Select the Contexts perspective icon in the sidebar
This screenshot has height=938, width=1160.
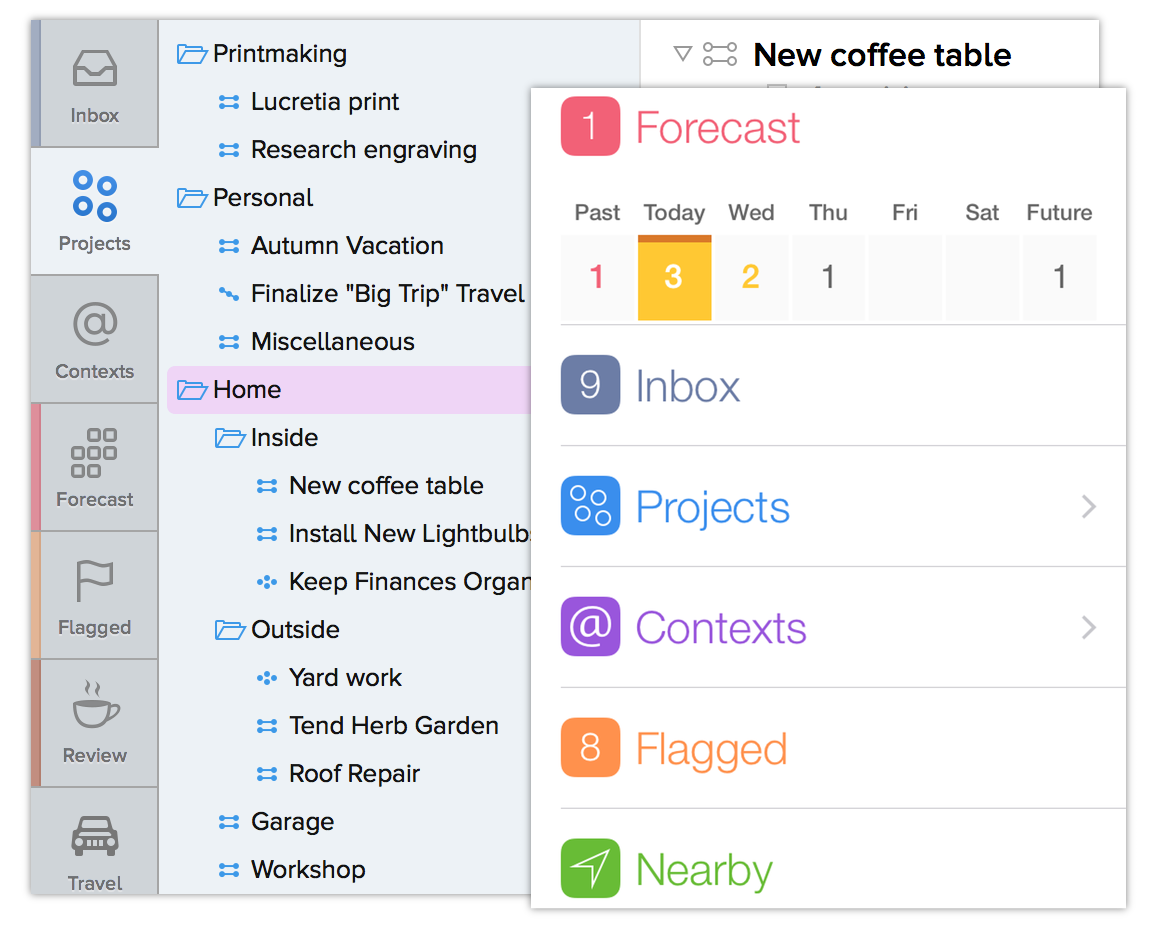[95, 324]
